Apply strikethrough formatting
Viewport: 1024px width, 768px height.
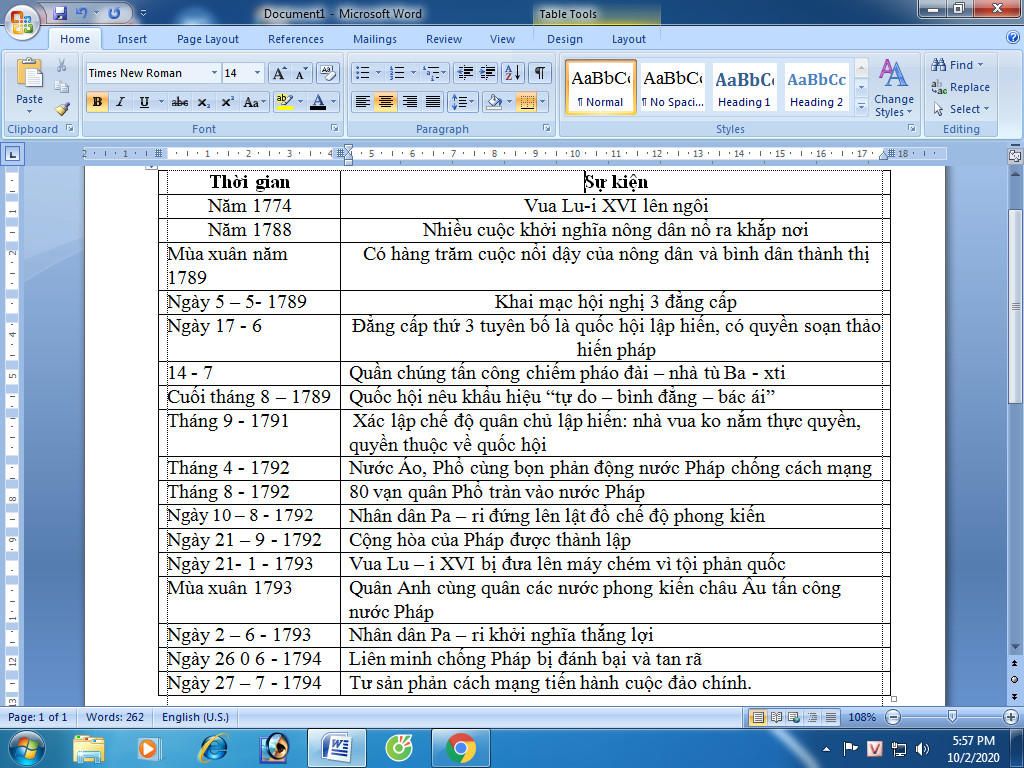[x=180, y=102]
